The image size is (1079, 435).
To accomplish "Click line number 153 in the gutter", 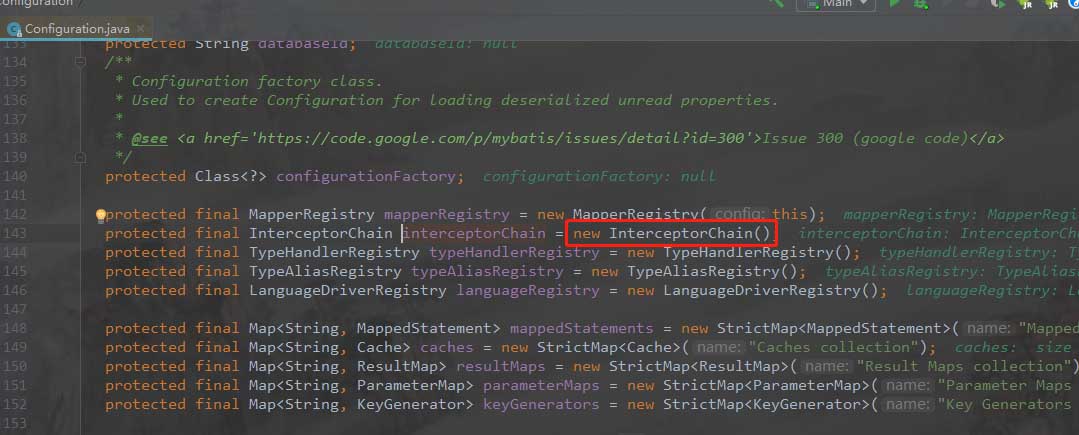I will (x=15, y=423).
